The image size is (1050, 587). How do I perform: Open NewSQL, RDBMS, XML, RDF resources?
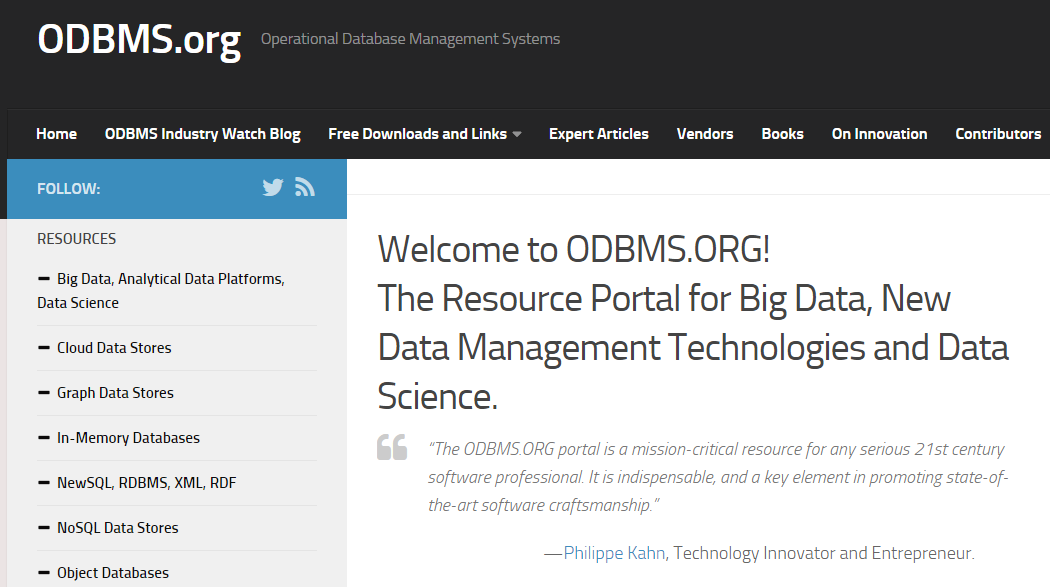click(146, 483)
